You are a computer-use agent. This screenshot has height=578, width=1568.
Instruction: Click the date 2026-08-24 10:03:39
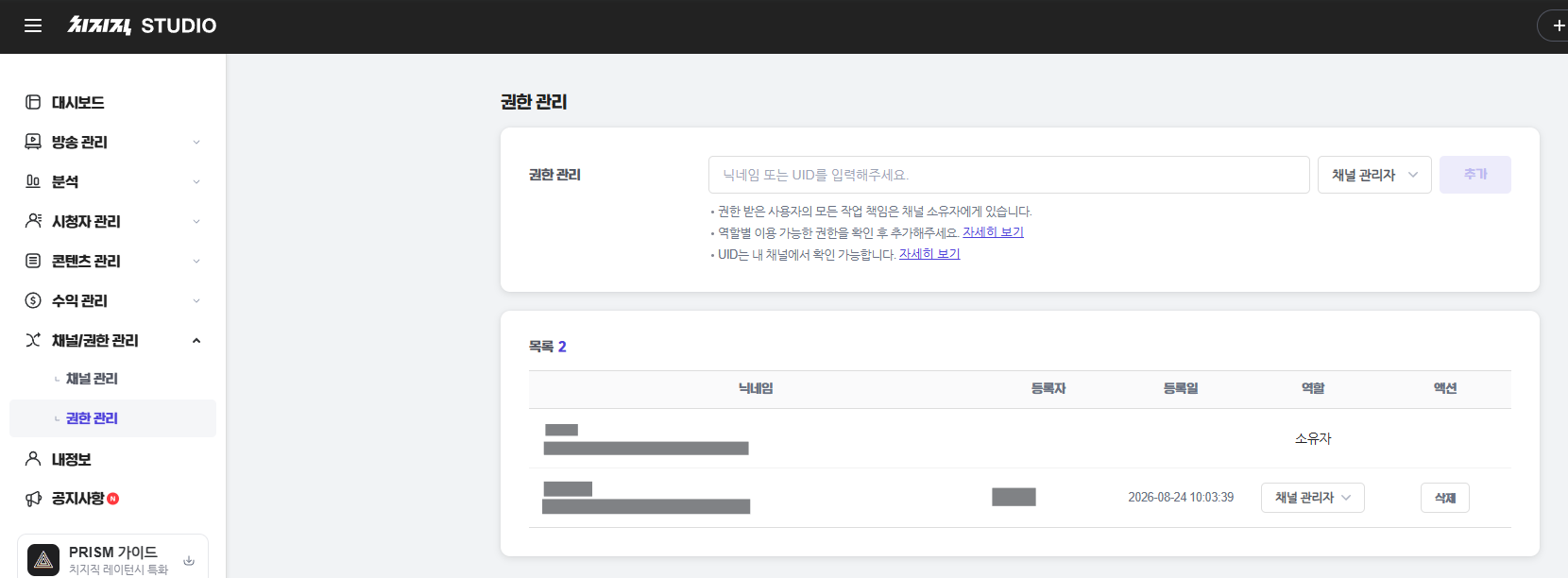point(1181,498)
